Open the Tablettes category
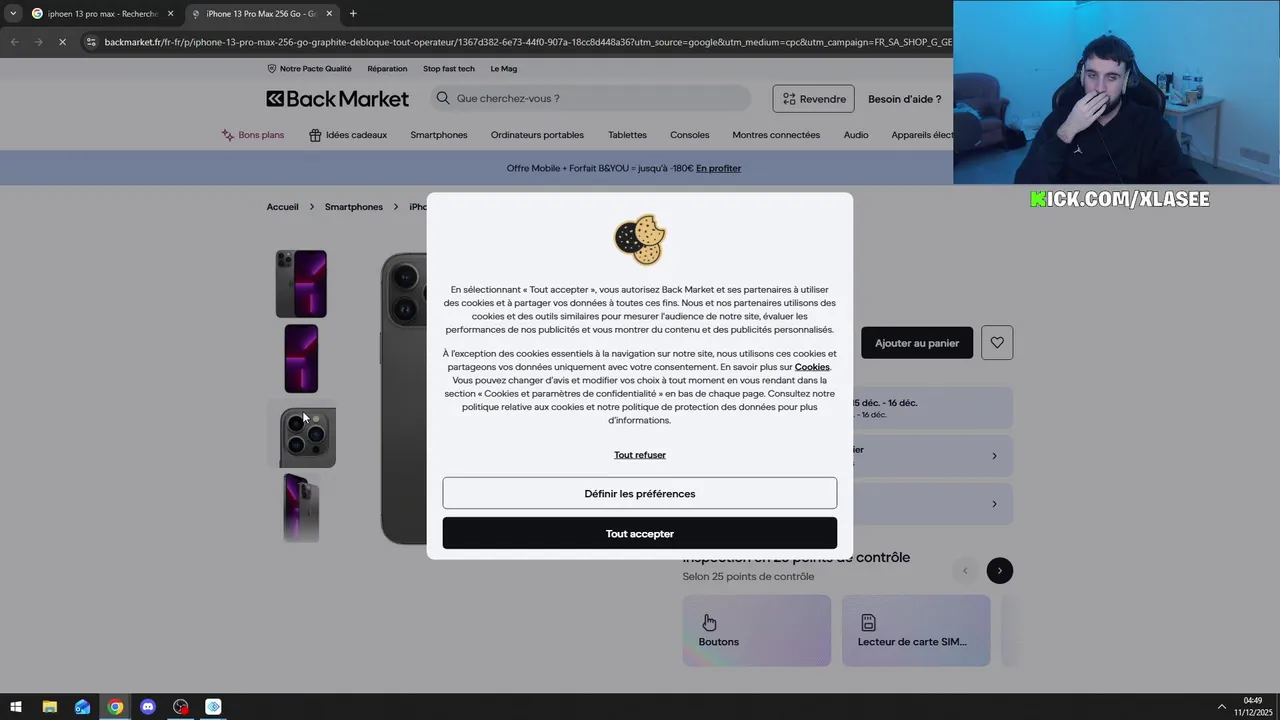The width and height of the screenshot is (1280, 720). click(x=627, y=135)
